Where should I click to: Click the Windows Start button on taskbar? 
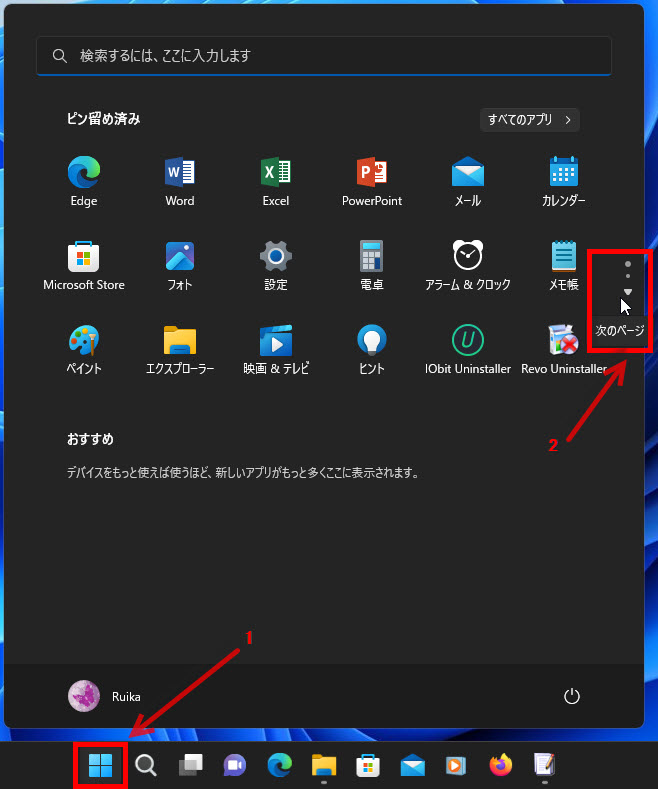(100, 766)
